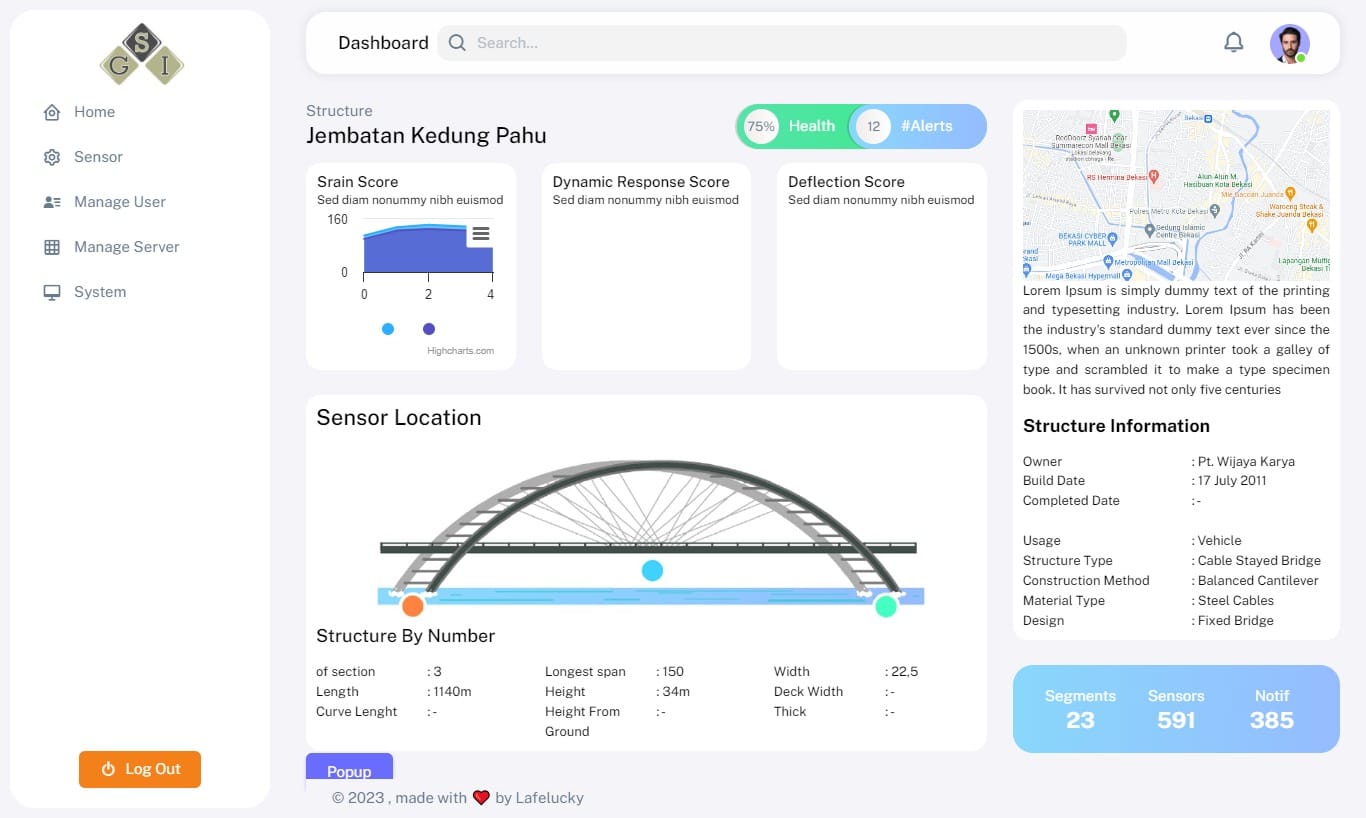The height and width of the screenshot is (818, 1366).
Task: Open the Highcharts.com credit link
Action: (460, 351)
